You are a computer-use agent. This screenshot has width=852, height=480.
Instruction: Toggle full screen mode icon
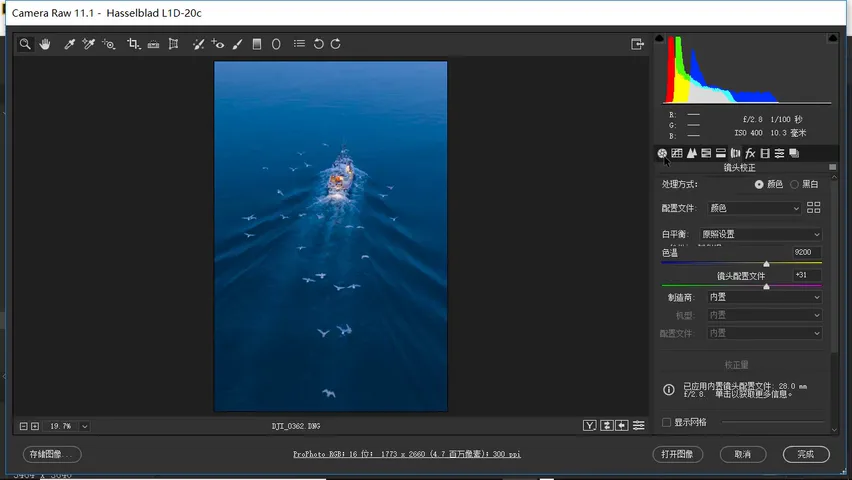tap(637, 44)
